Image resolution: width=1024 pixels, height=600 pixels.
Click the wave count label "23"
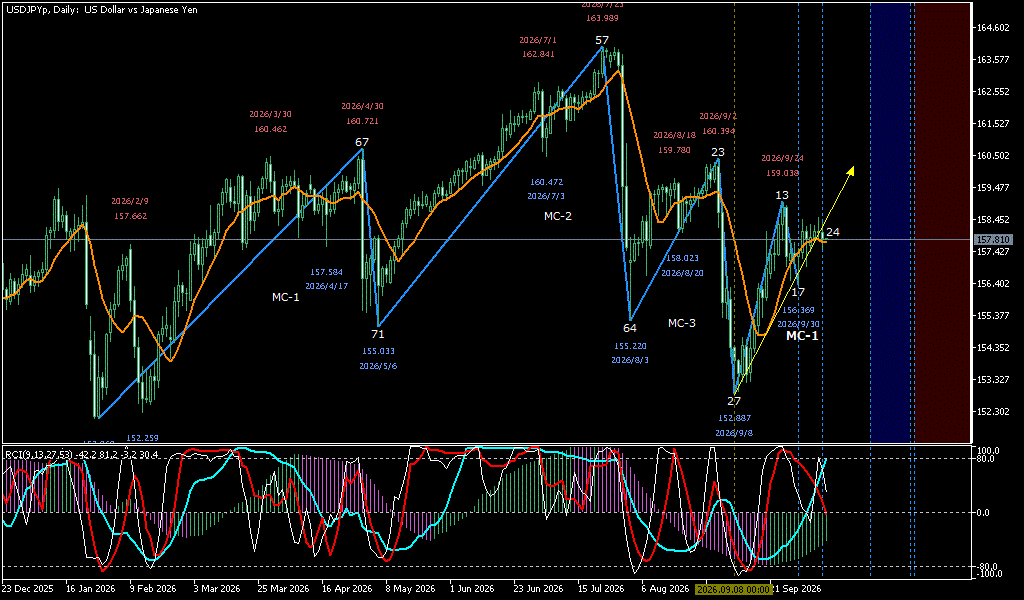tap(718, 152)
